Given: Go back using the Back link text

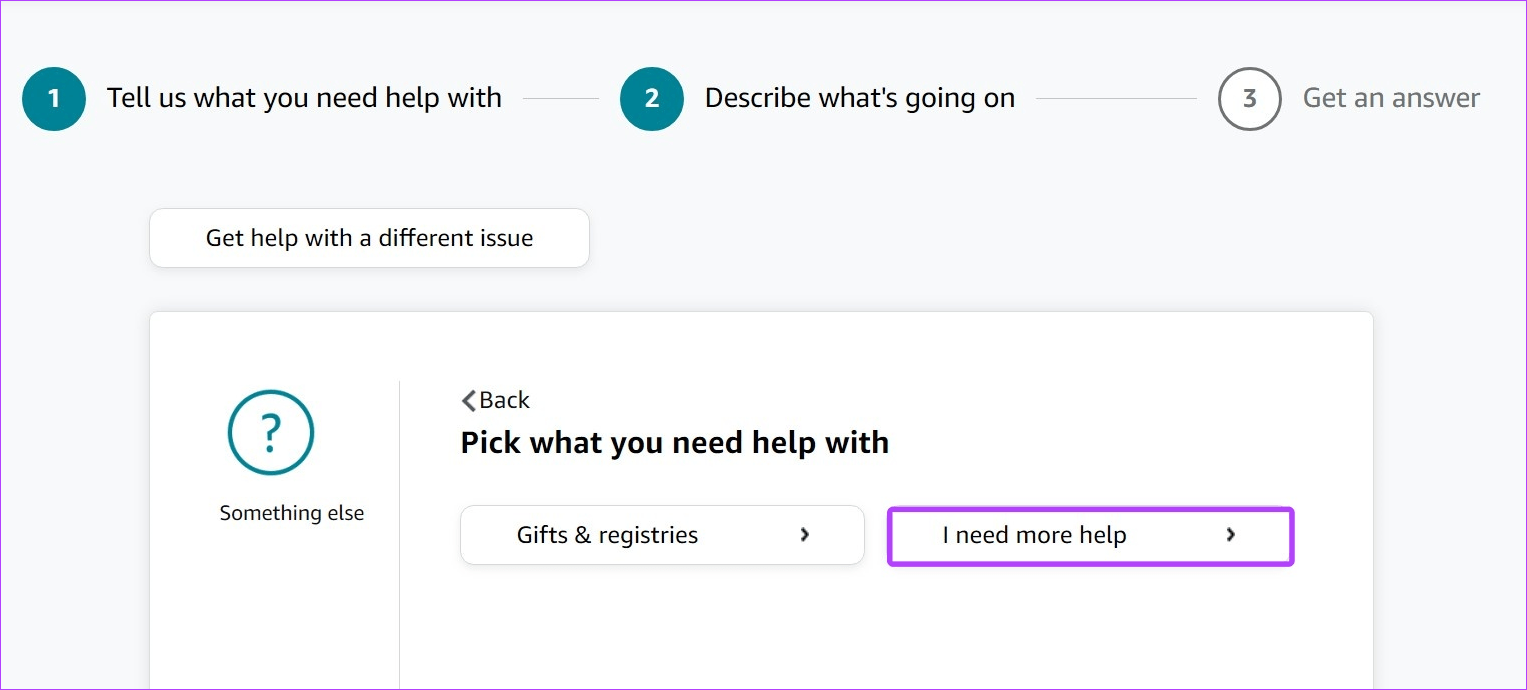Looking at the screenshot, I should (x=505, y=400).
